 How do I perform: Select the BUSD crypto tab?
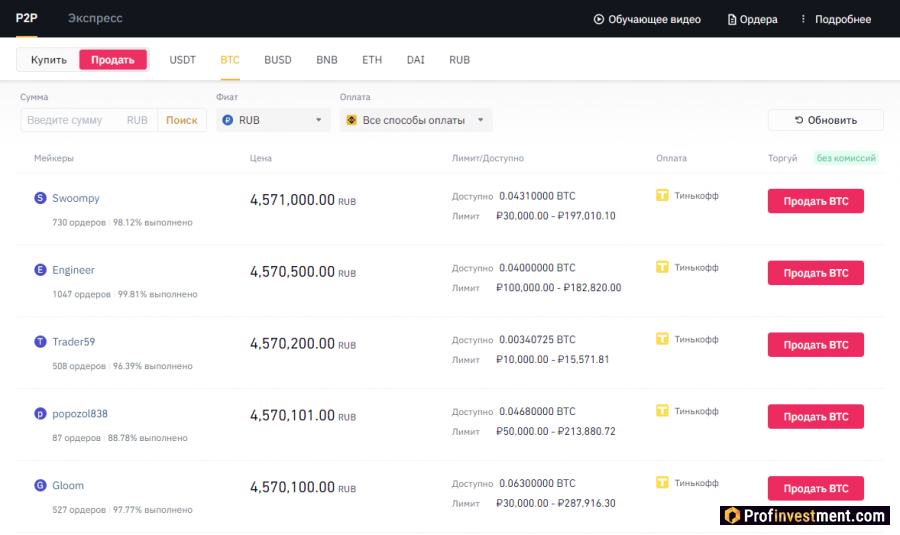pos(278,60)
